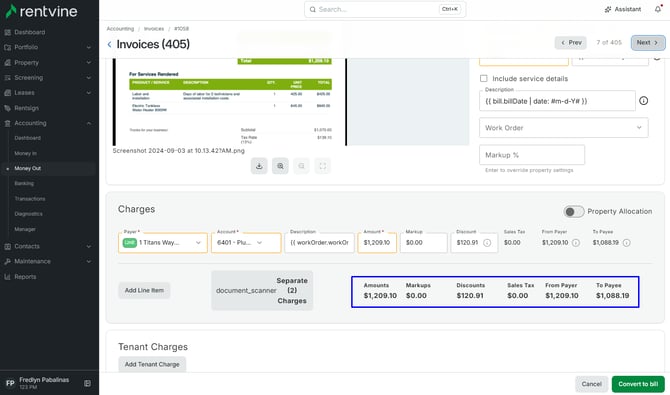
Task: Click Add Line Item
Action: pos(144,290)
